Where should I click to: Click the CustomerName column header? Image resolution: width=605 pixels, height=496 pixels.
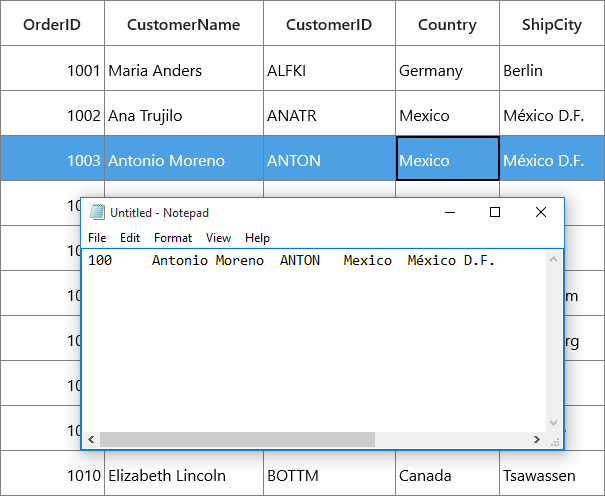click(x=184, y=23)
